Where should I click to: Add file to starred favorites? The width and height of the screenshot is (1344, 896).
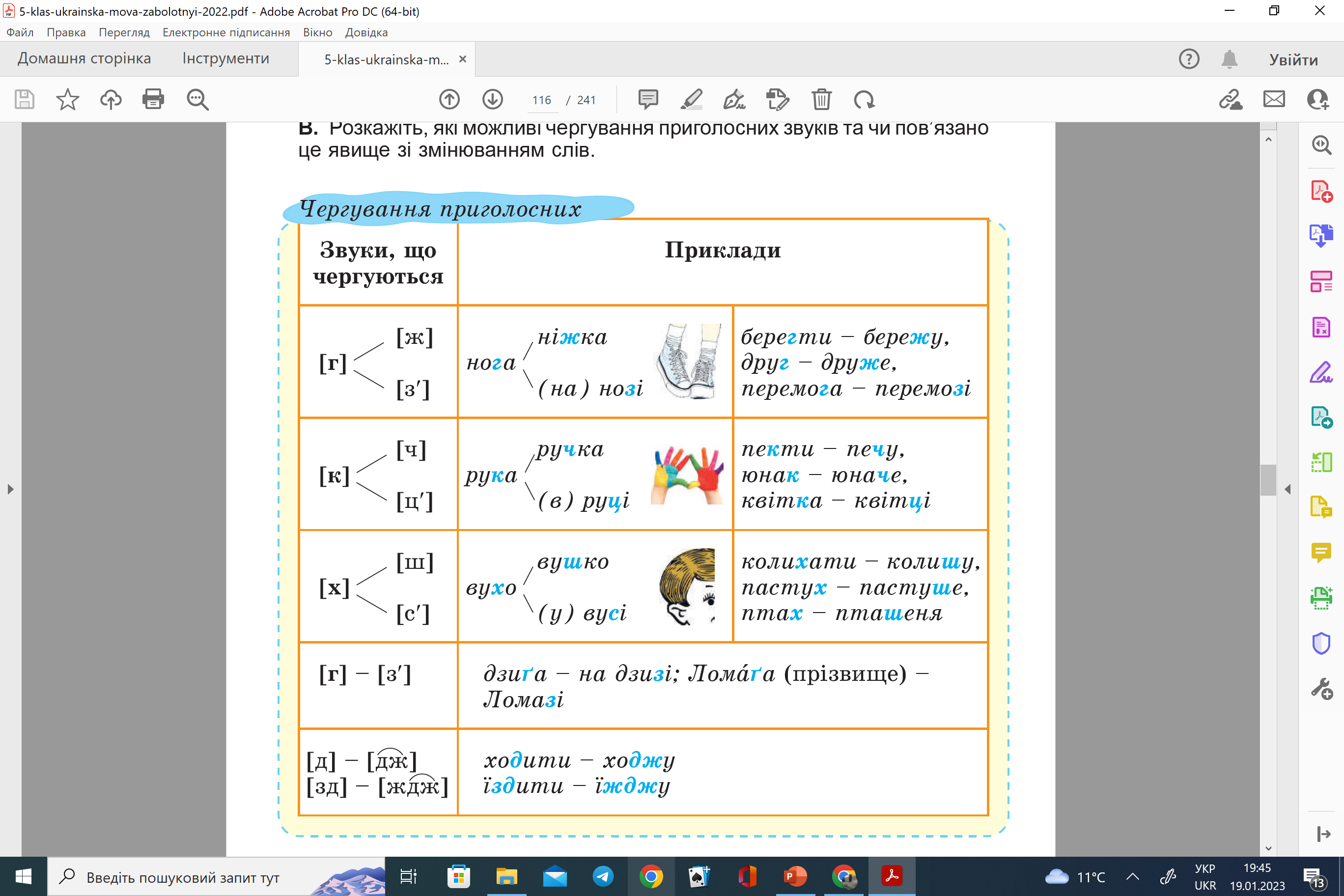67,99
